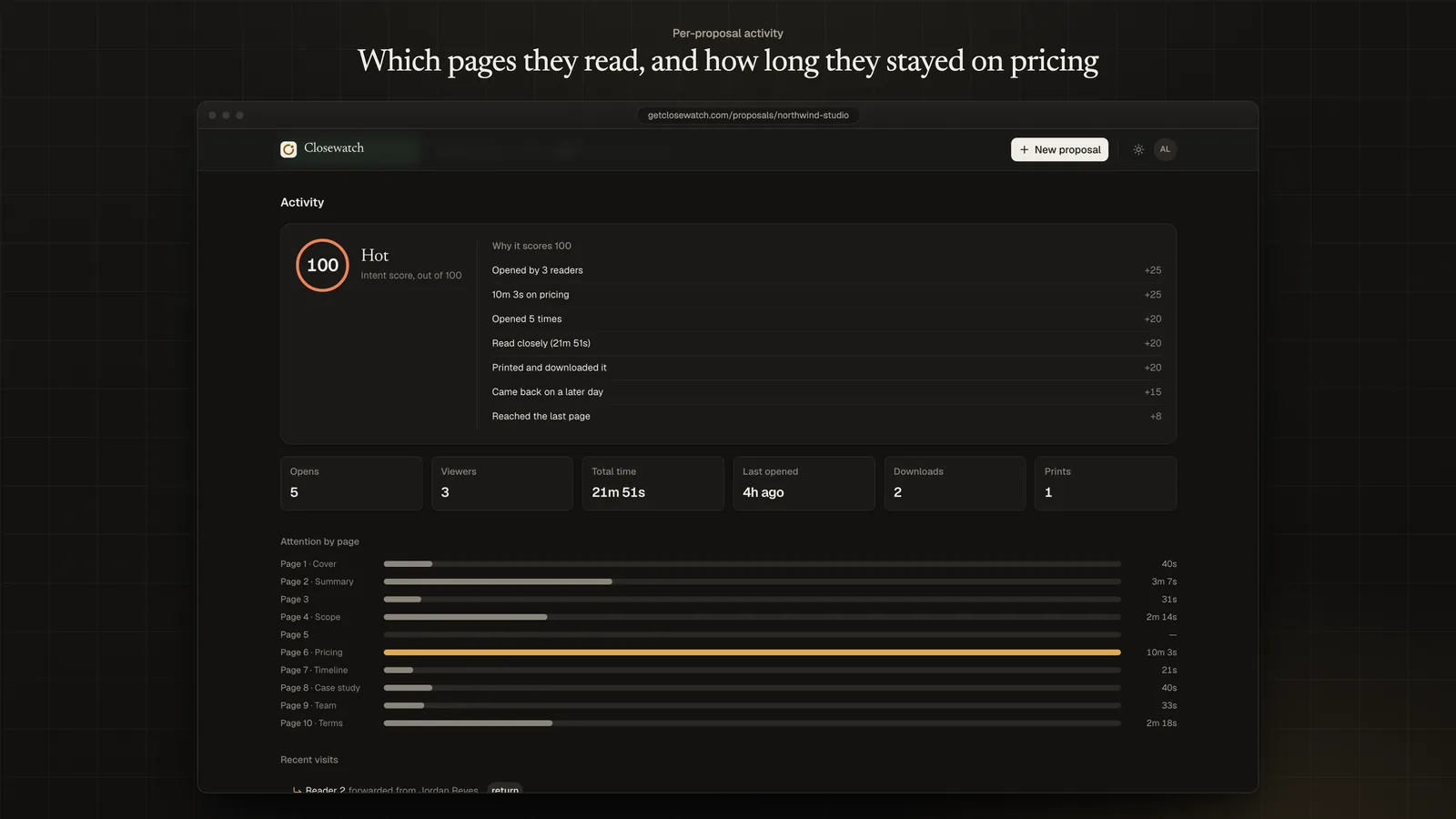Click the Page 5 label
The width and height of the screenshot is (1456, 819).
[295, 635]
